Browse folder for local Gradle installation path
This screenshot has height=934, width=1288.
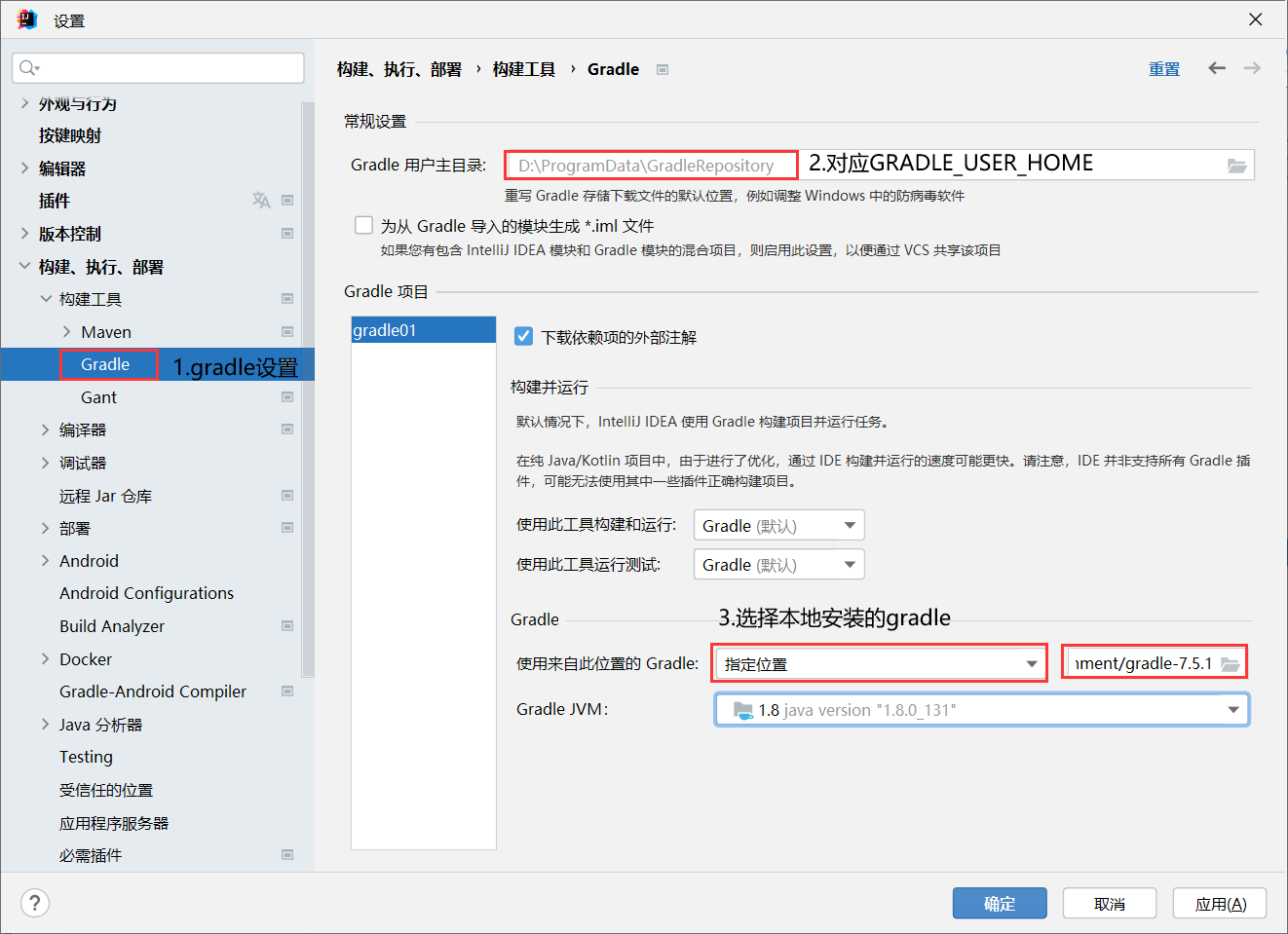point(1231,664)
